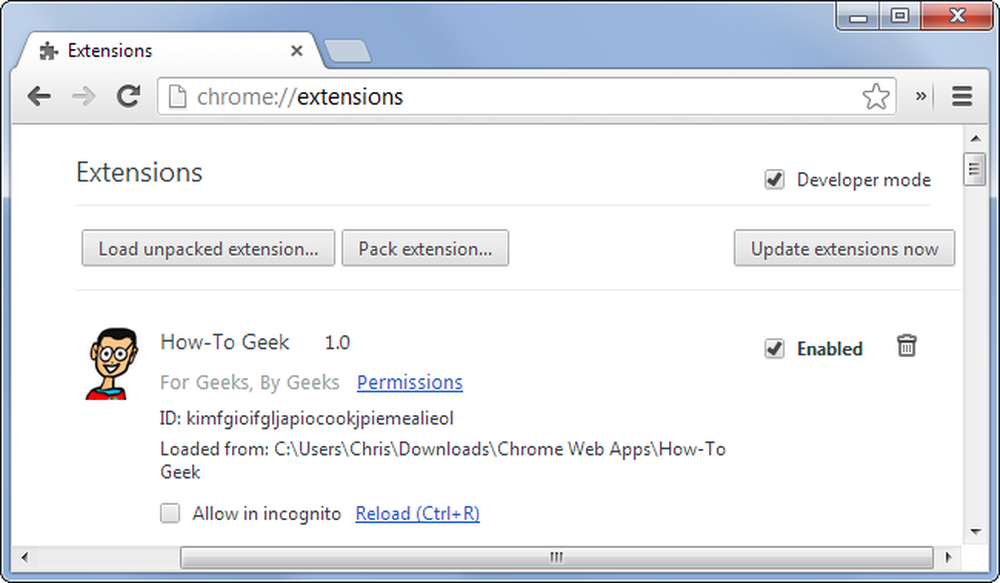Click the page icon in address bar
This screenshot has height=583, width=1000.
[177, 97]
